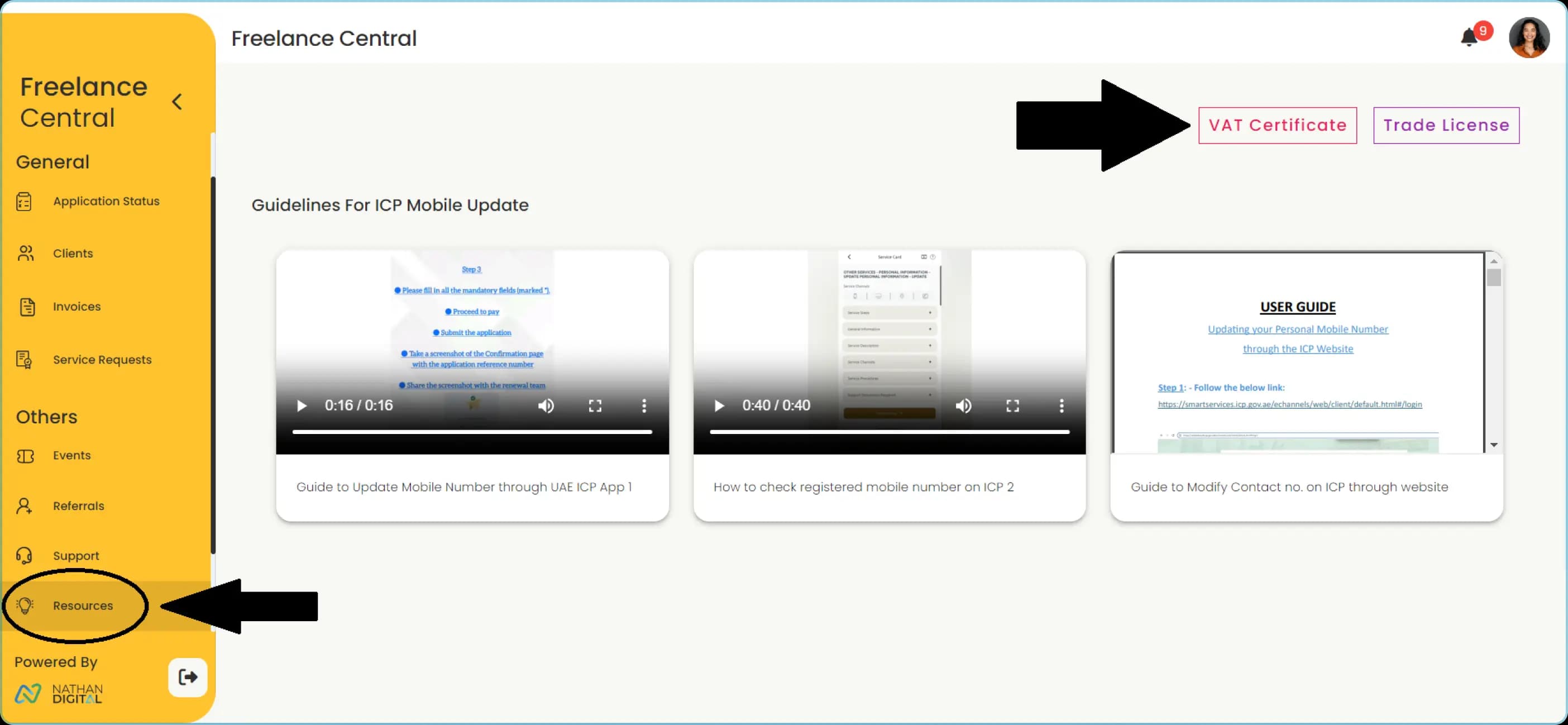
Task: Open the Events page
Action: tap(72, 456)
